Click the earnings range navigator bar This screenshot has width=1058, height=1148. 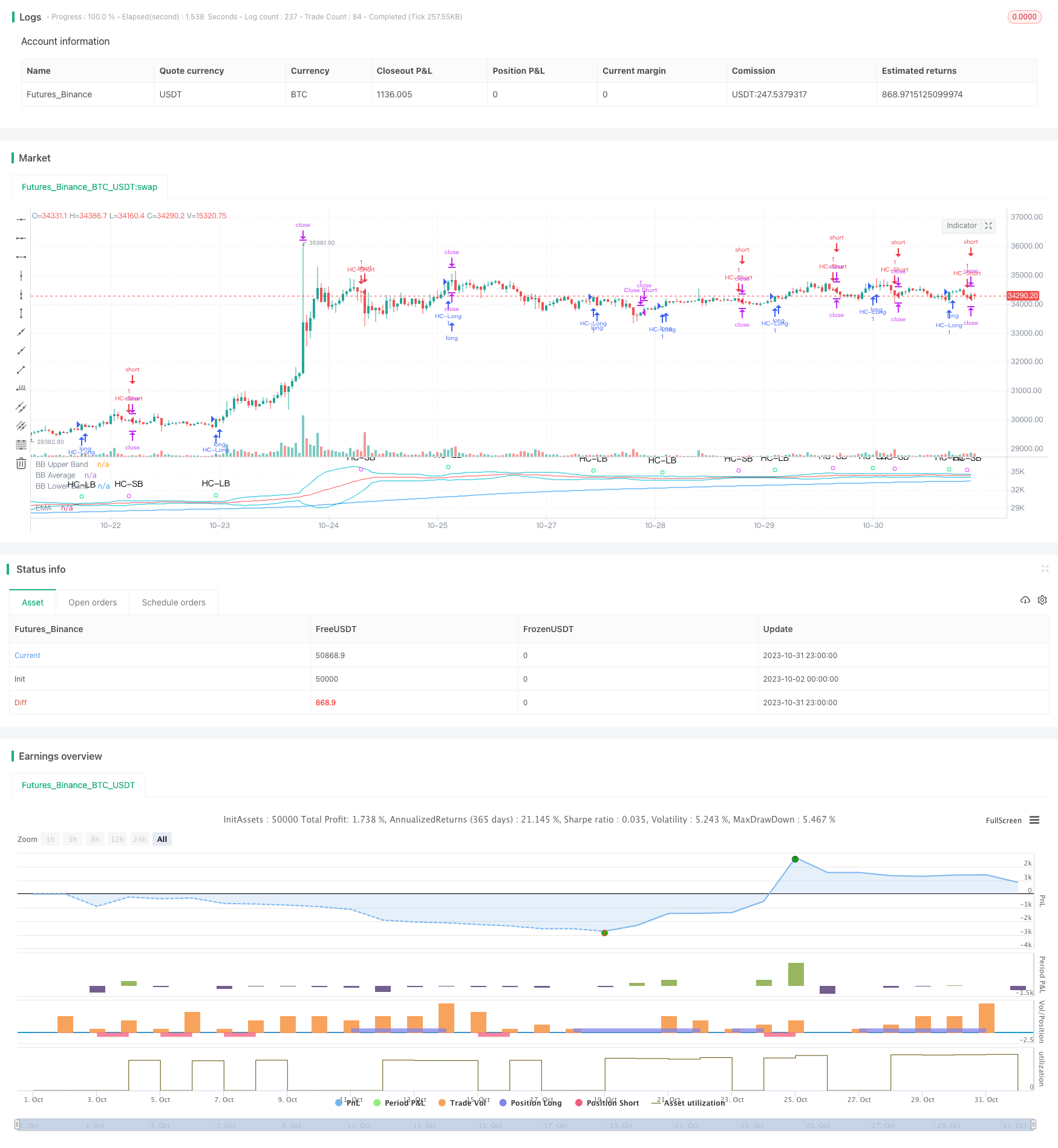[525, 1125]
